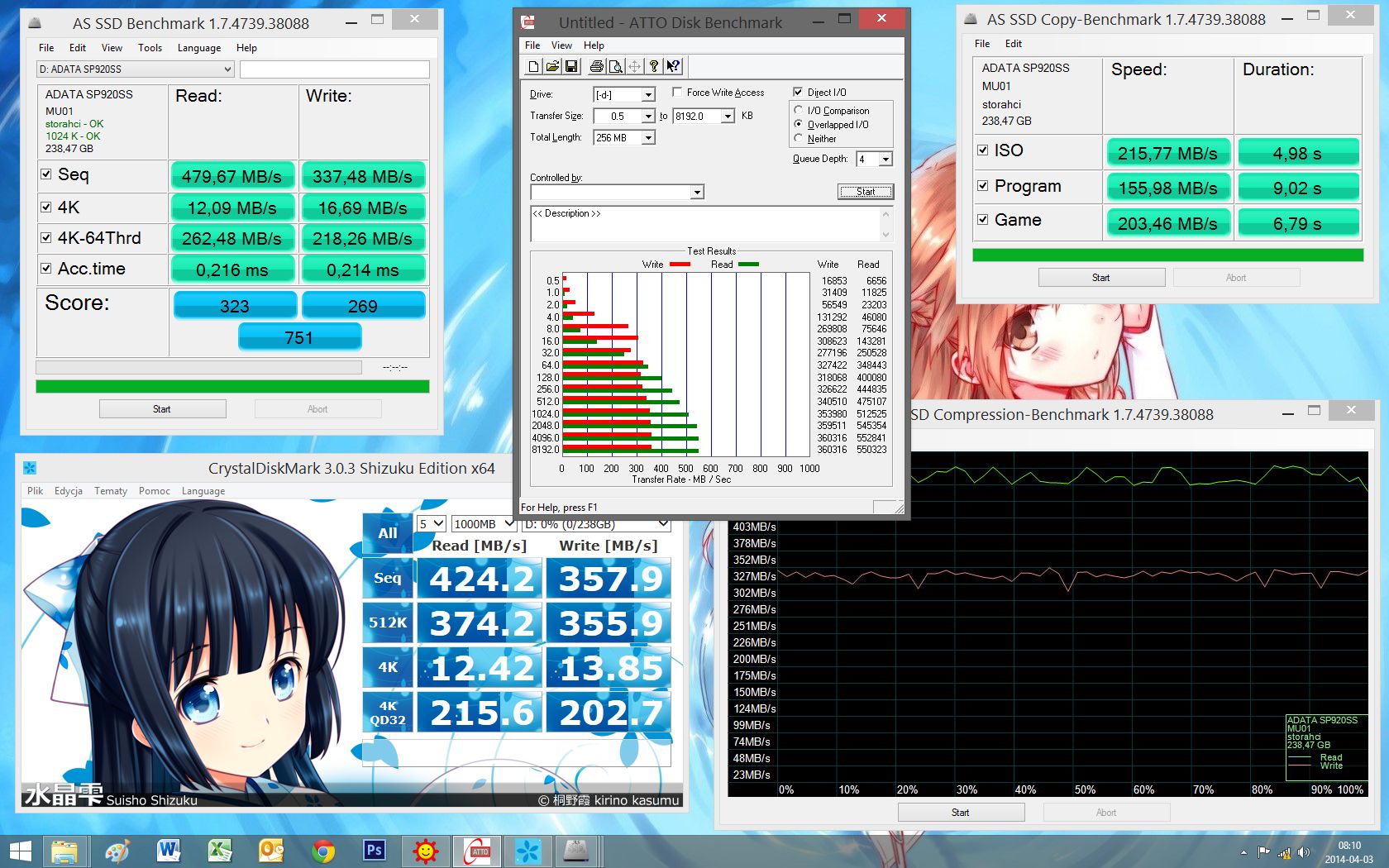Click the All button in CrystalDiskMark
Viewport: 1389px width, 868px height.
pyautogui.click(x=388, y=533)
